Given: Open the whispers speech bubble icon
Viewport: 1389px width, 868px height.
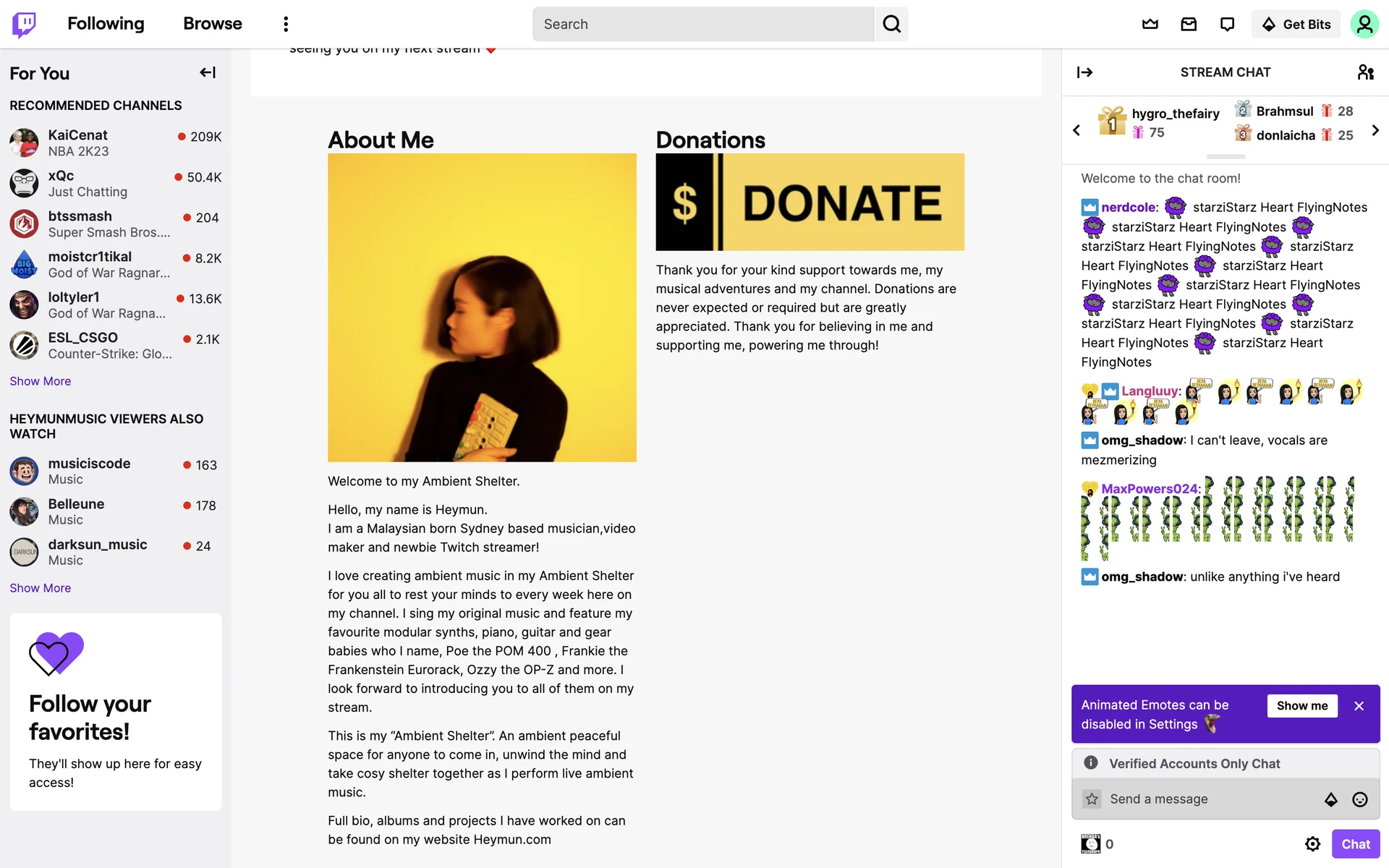Looking at the screenshot, I should 1227,24.
